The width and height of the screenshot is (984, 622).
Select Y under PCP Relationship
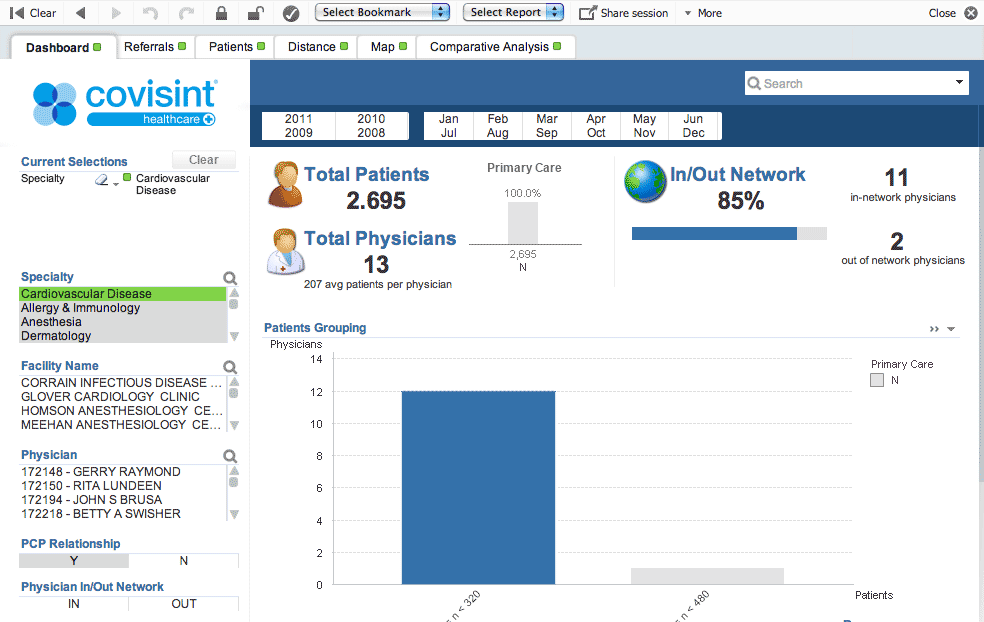coord(73,560)
